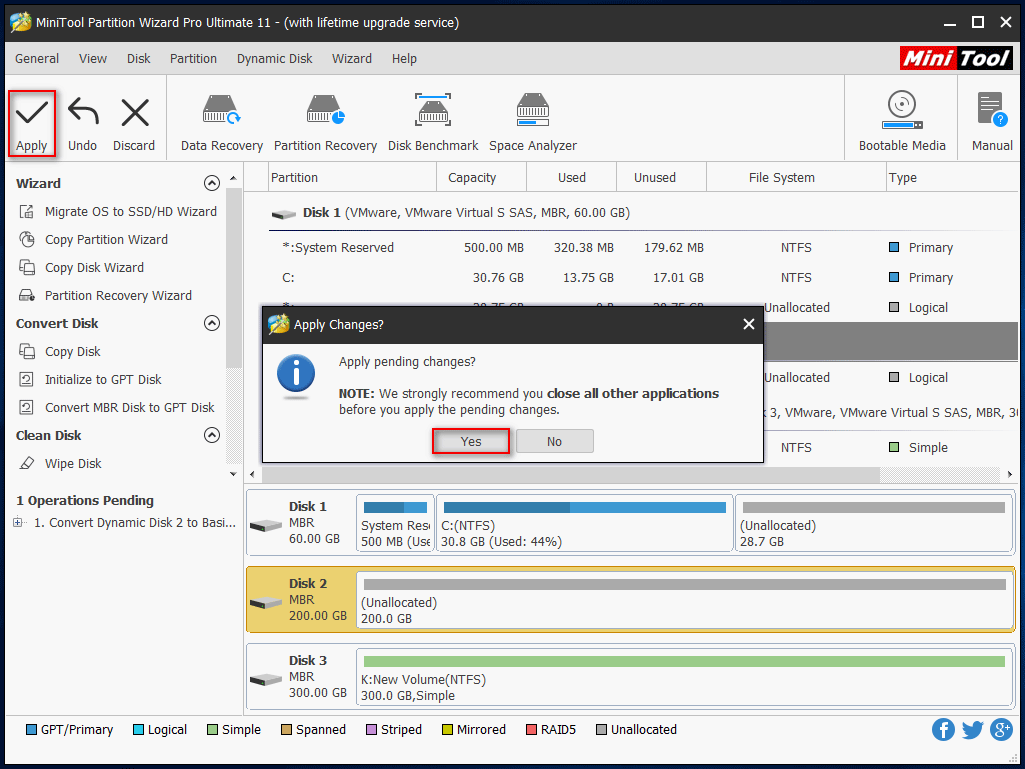
Task: Click the RAID5 legend color swatch
Action: tap(531, 730)
